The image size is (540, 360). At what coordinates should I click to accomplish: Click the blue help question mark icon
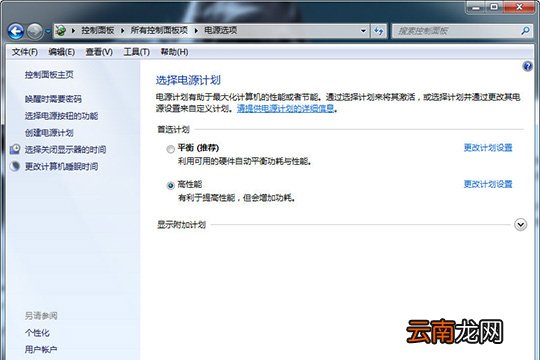pos(527,66)
